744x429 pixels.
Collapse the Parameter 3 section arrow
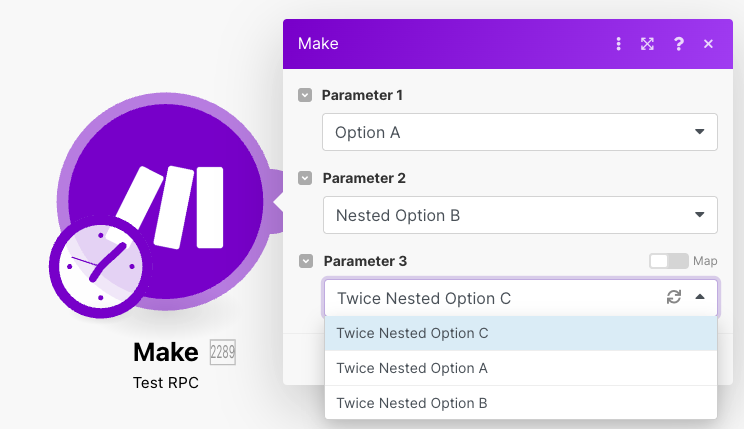pos(305,261)
